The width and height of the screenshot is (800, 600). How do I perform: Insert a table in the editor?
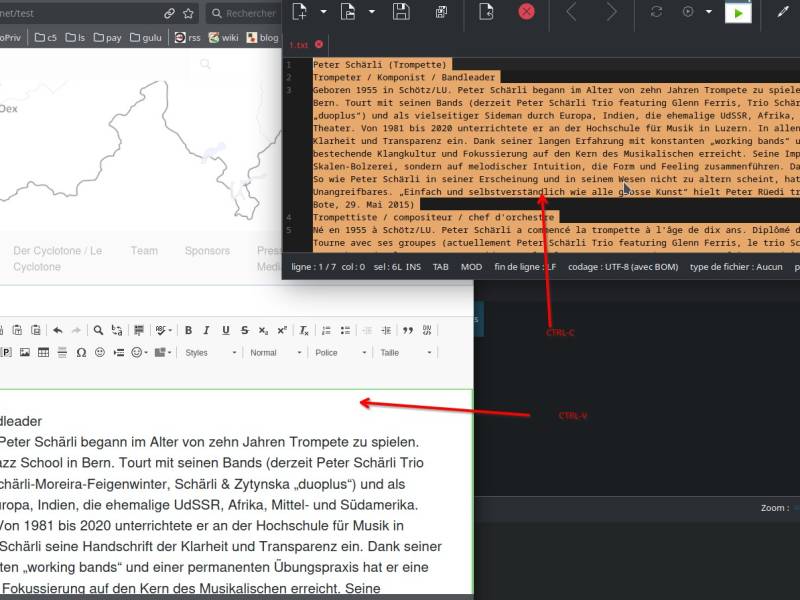click(x=43, y=353)
